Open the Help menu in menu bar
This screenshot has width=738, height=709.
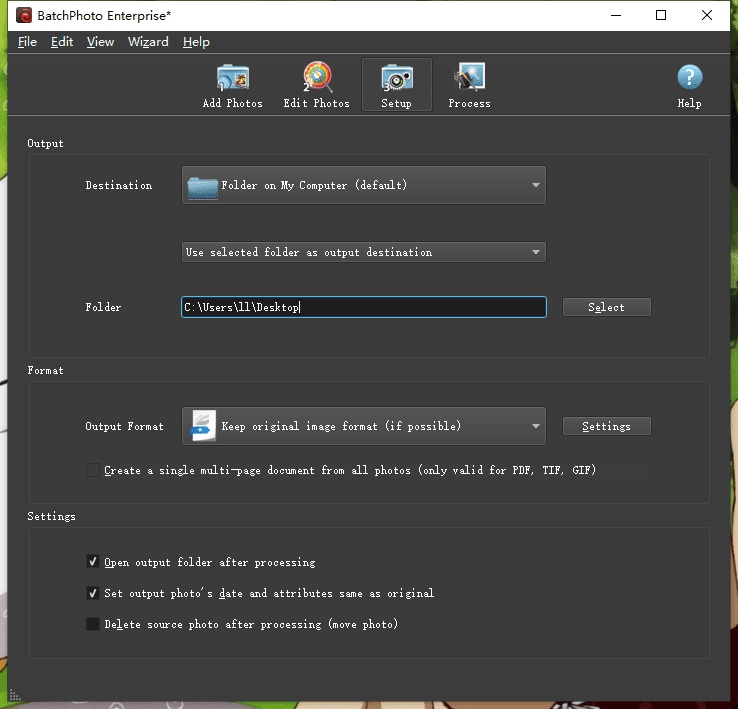pos(196,42)
